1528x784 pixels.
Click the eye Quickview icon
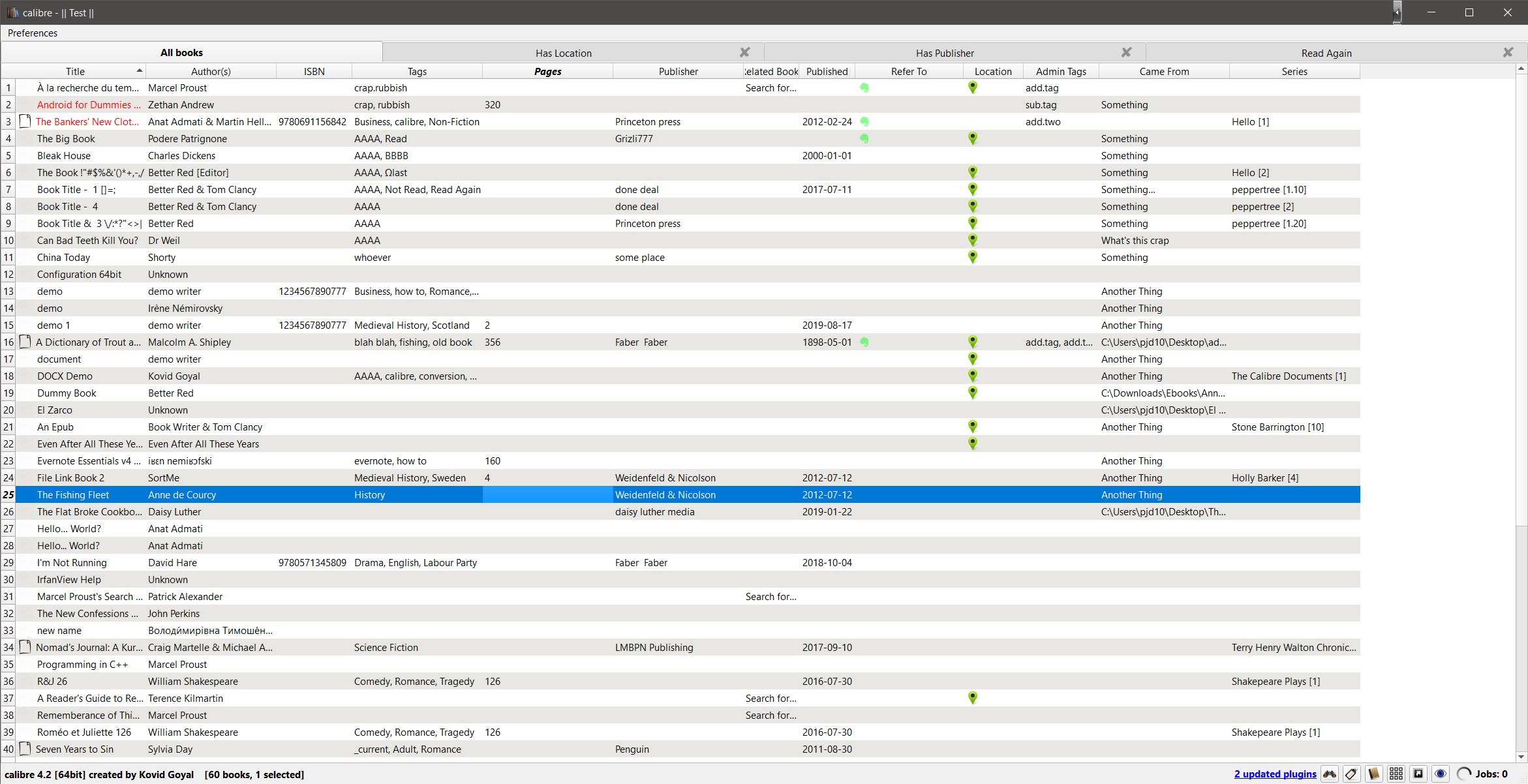(1441, 774)
